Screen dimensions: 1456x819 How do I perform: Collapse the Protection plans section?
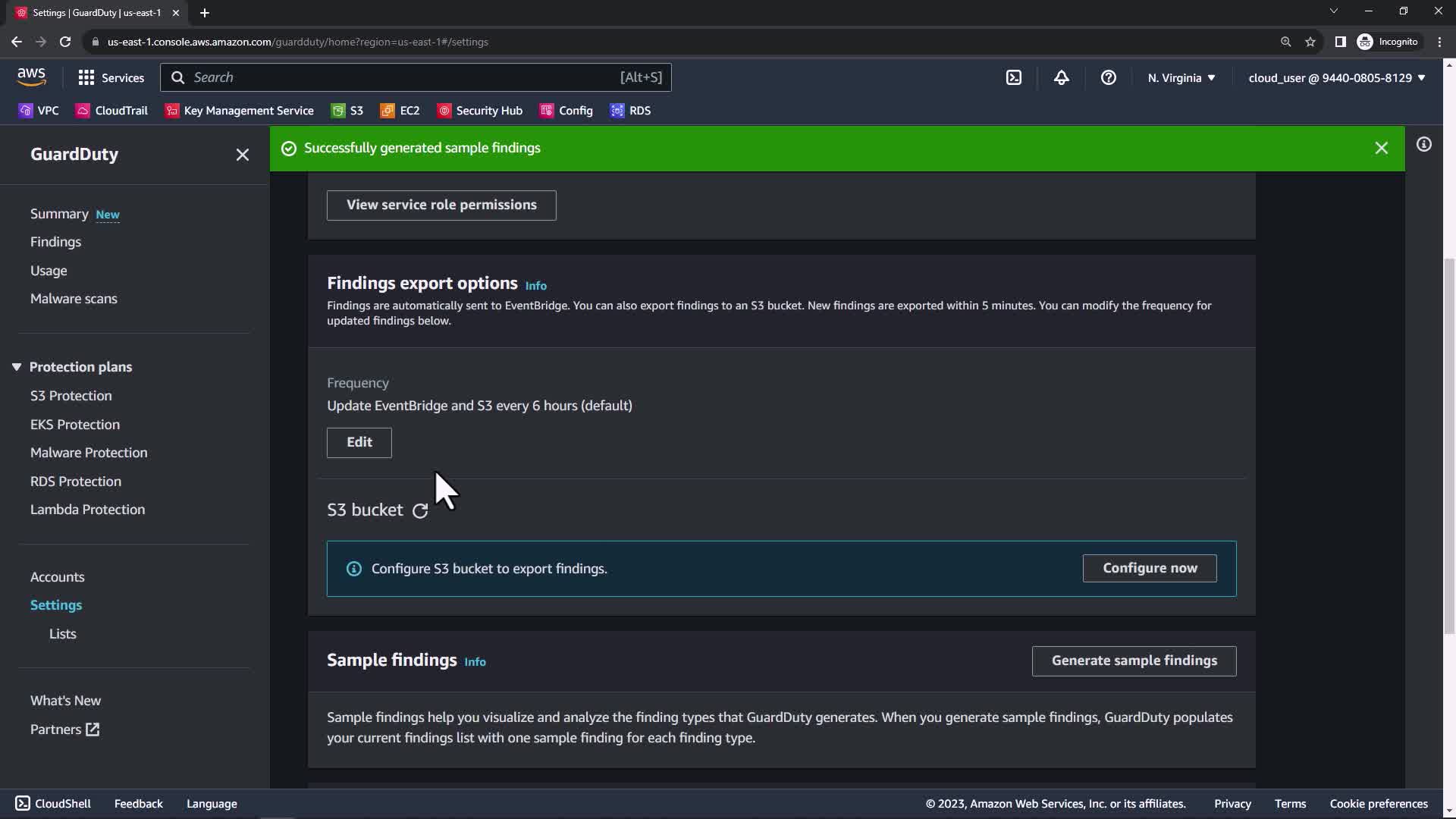pos(17,367)
